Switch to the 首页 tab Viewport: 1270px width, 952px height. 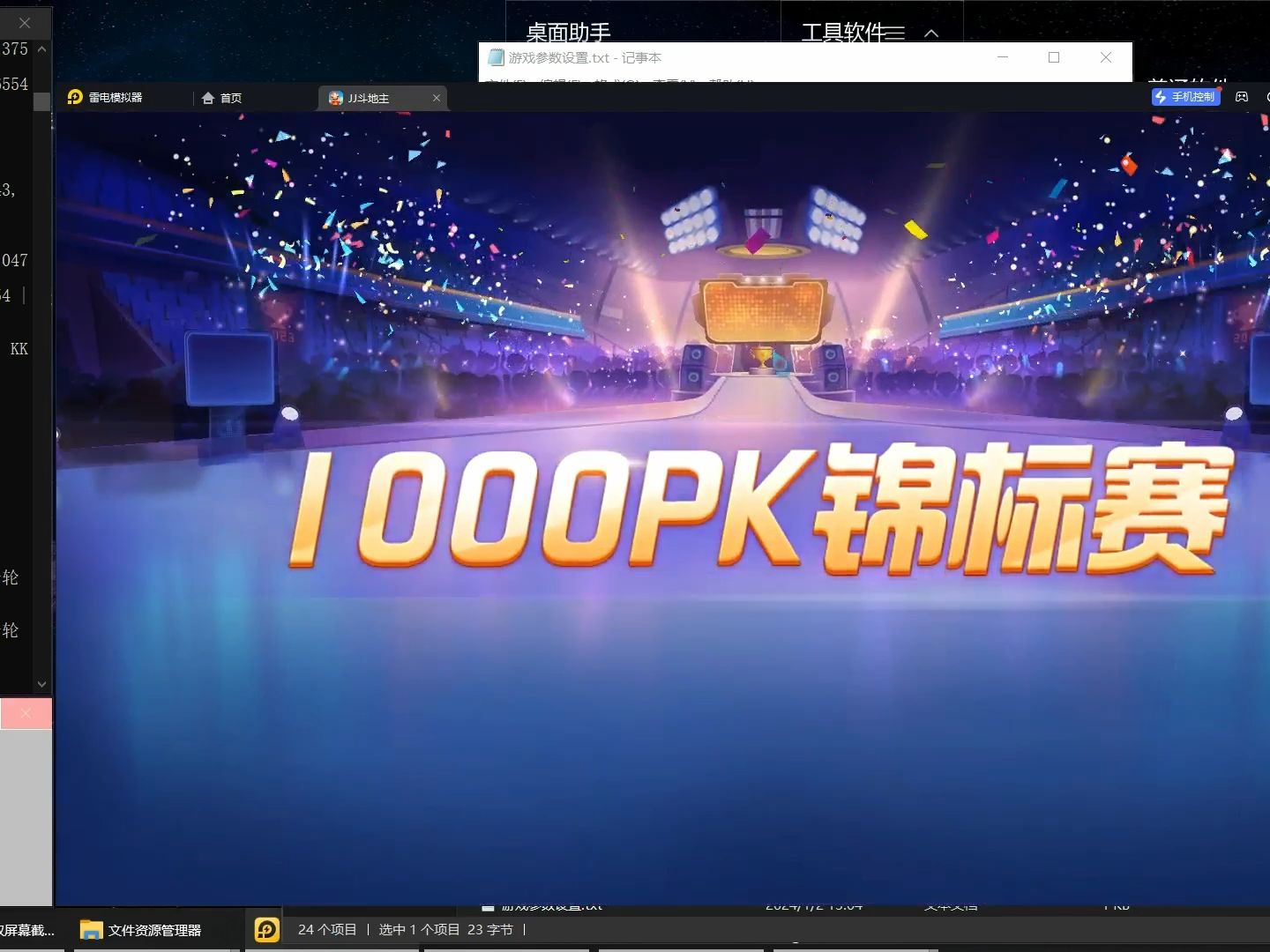[x=231, y=97]
